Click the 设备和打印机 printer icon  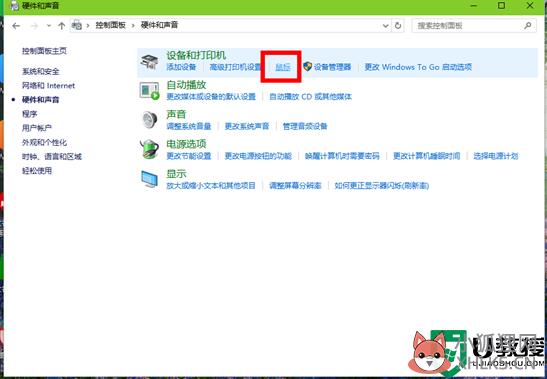click(149, 61)
